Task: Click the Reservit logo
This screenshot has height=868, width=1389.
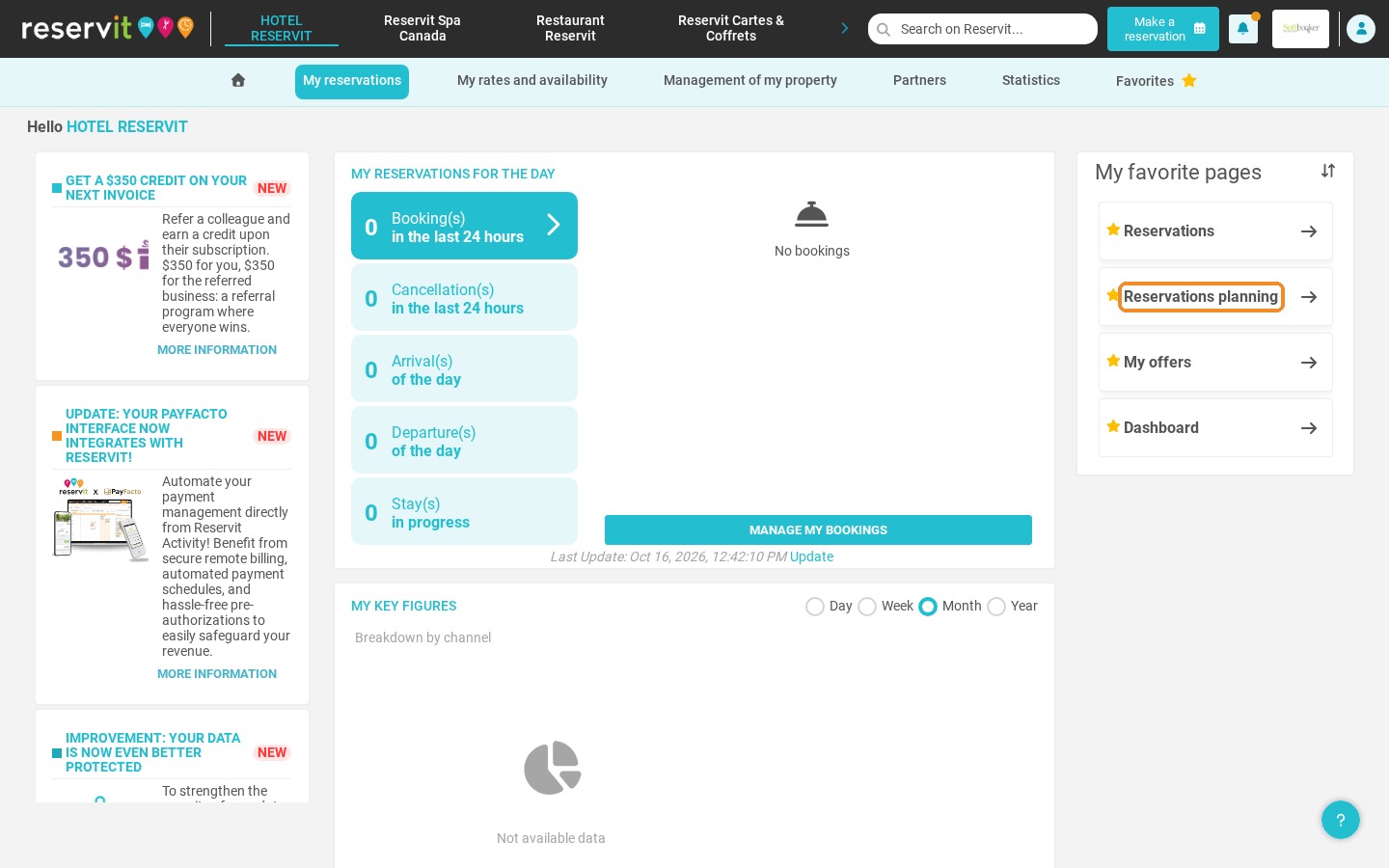Action: (107, 28)
